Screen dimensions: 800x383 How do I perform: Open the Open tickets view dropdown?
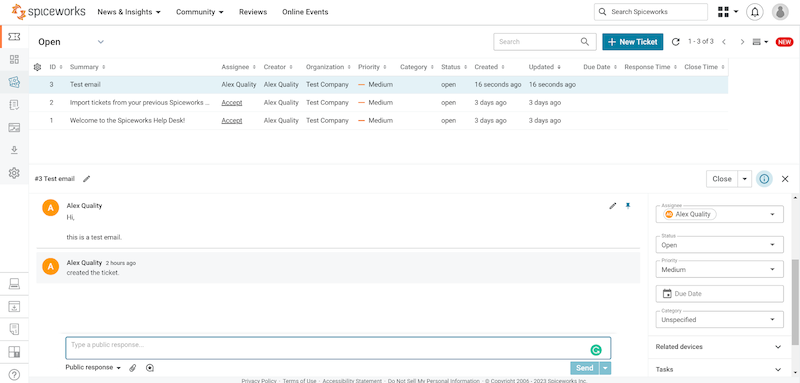(x=71, y=42)
